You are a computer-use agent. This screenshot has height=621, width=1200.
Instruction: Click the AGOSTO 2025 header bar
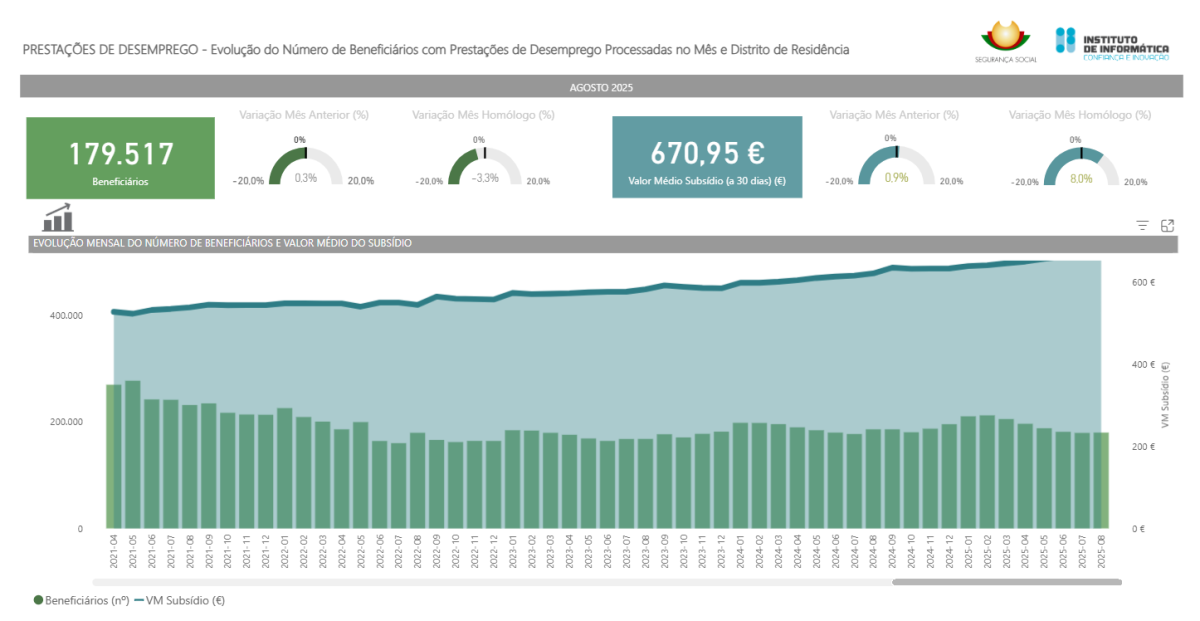coord(600,88)
